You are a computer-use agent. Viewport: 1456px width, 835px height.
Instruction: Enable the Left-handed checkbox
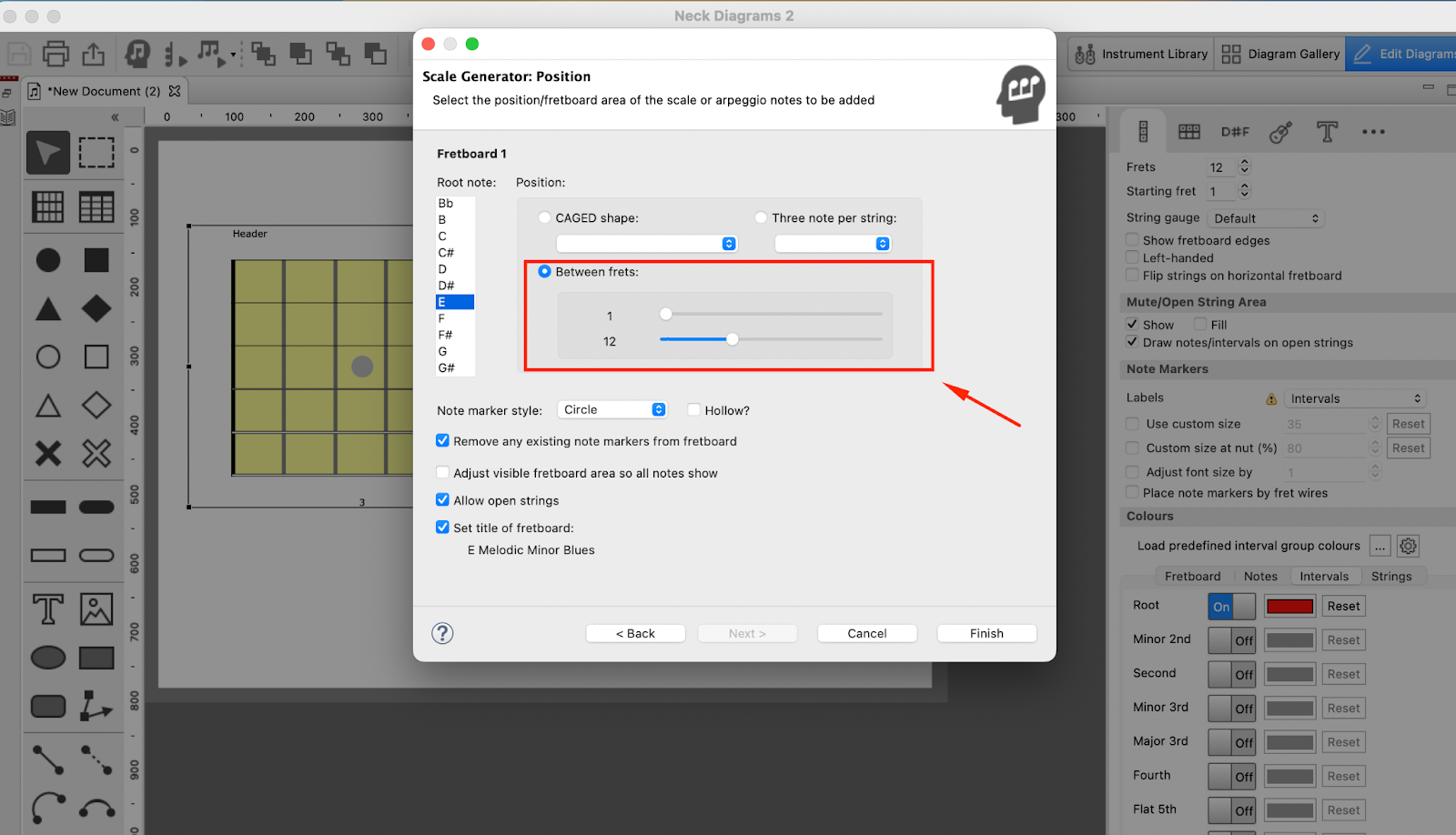(x=1132, y=257)
